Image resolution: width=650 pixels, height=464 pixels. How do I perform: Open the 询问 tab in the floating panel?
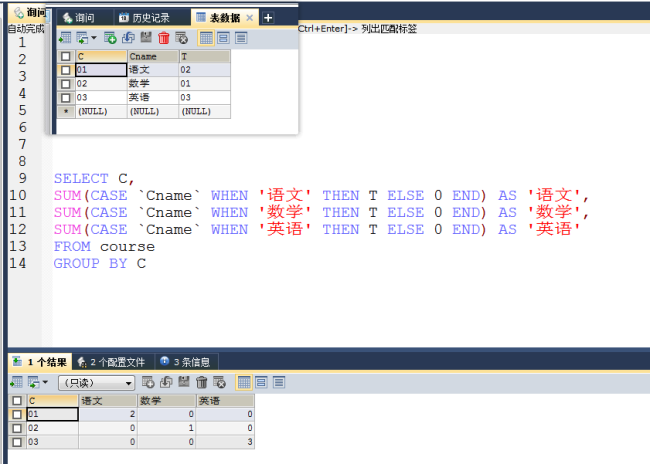coord(79,18)
